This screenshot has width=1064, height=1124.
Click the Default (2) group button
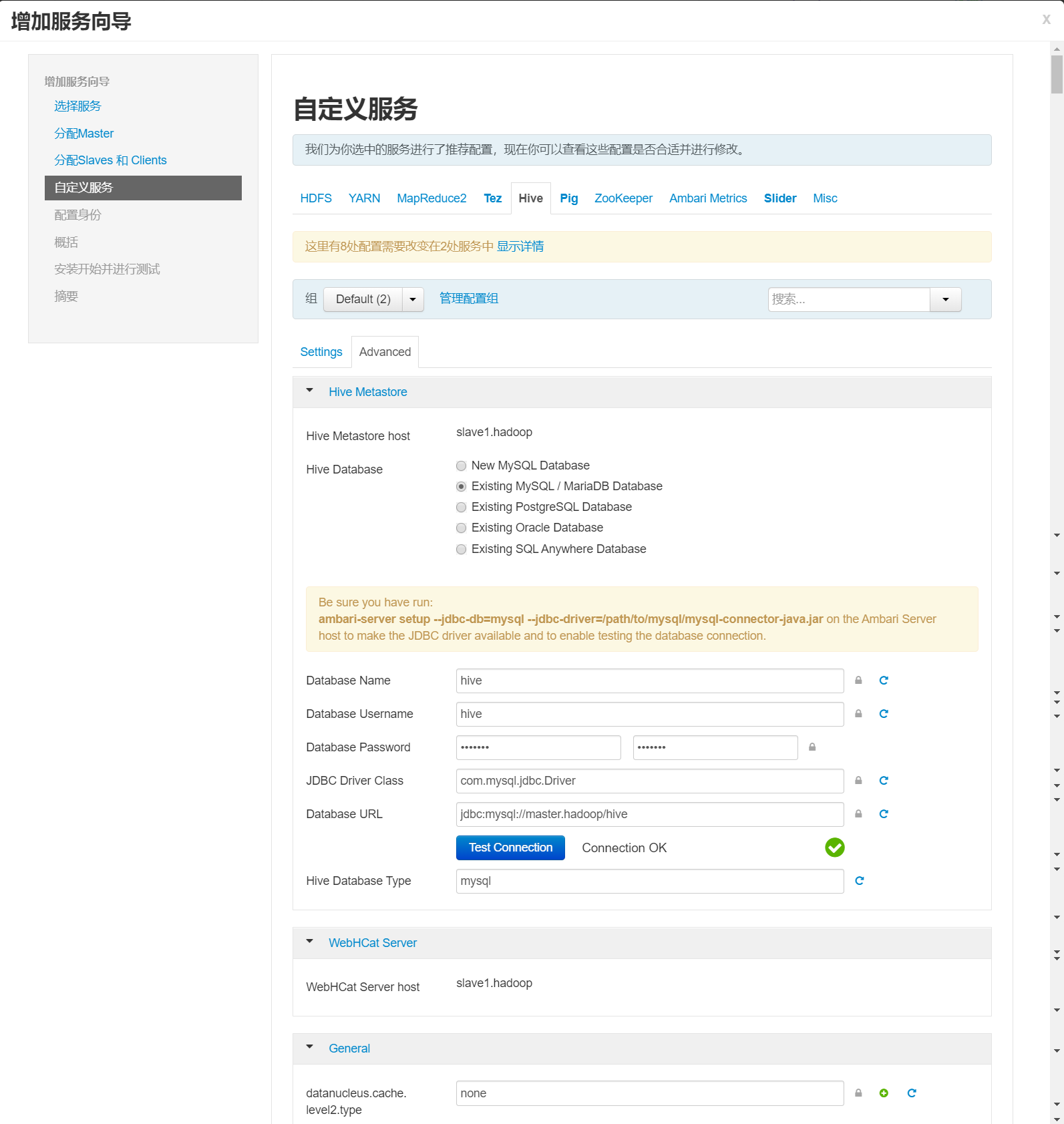click(x=363, y=299)
